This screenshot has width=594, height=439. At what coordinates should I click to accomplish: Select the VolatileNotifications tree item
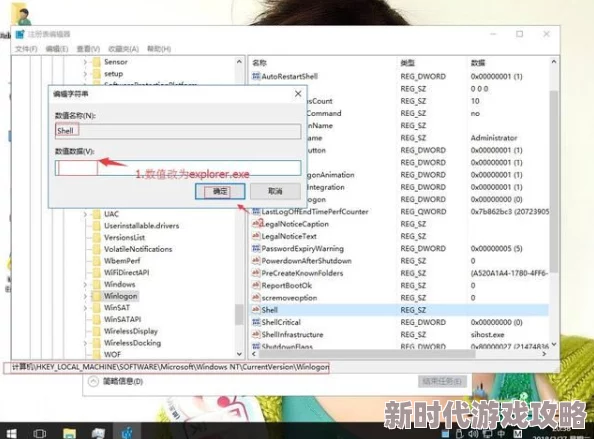tap(138, 249)
